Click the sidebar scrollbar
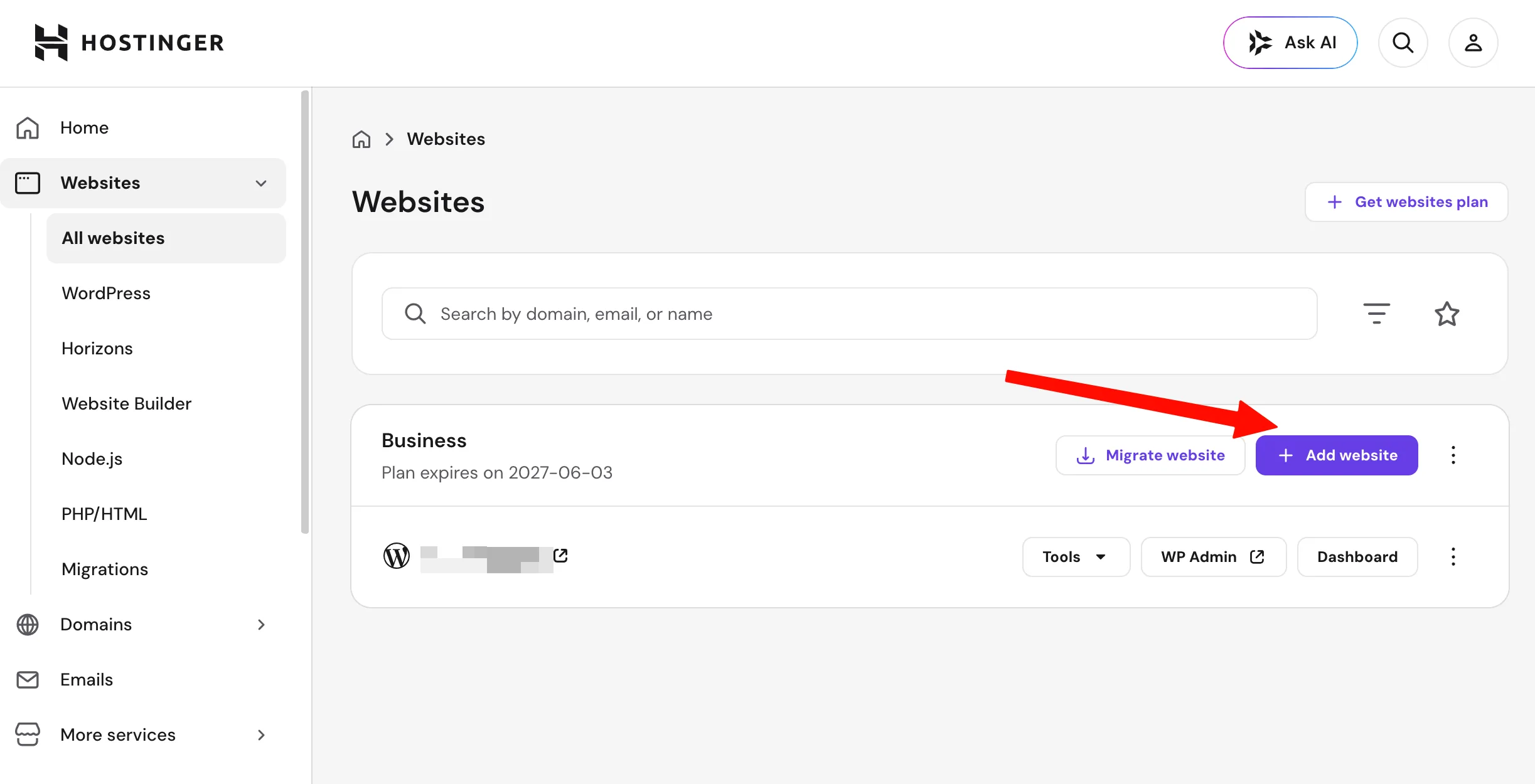1535x784 pixels. [x=305, y=312]
